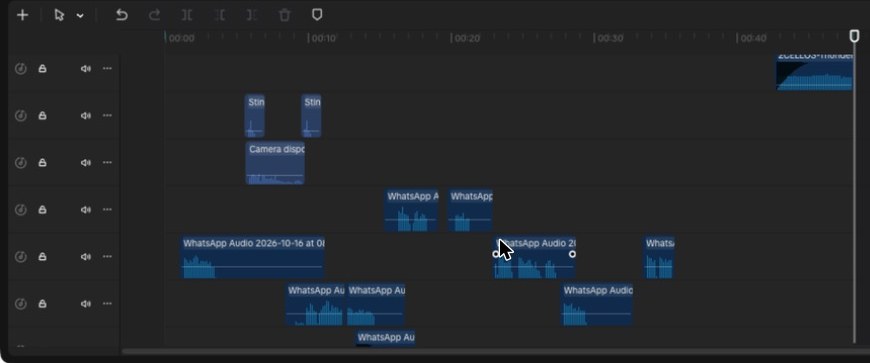Screen dimensions: 870x363
Task: Select the ZCELLOS audio clip
Action: click(x=815, y=72)
